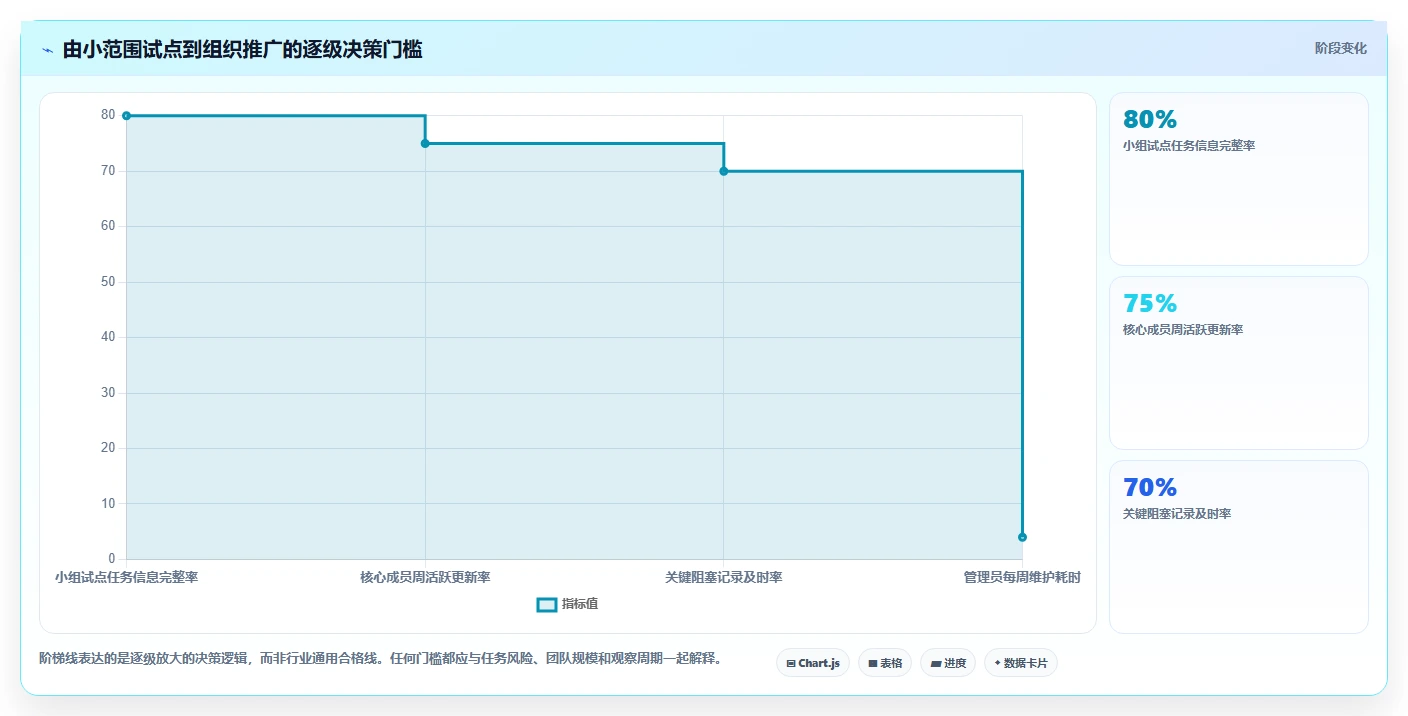
Task: Click the last data point near 4
Action: tap(1022, 537)
